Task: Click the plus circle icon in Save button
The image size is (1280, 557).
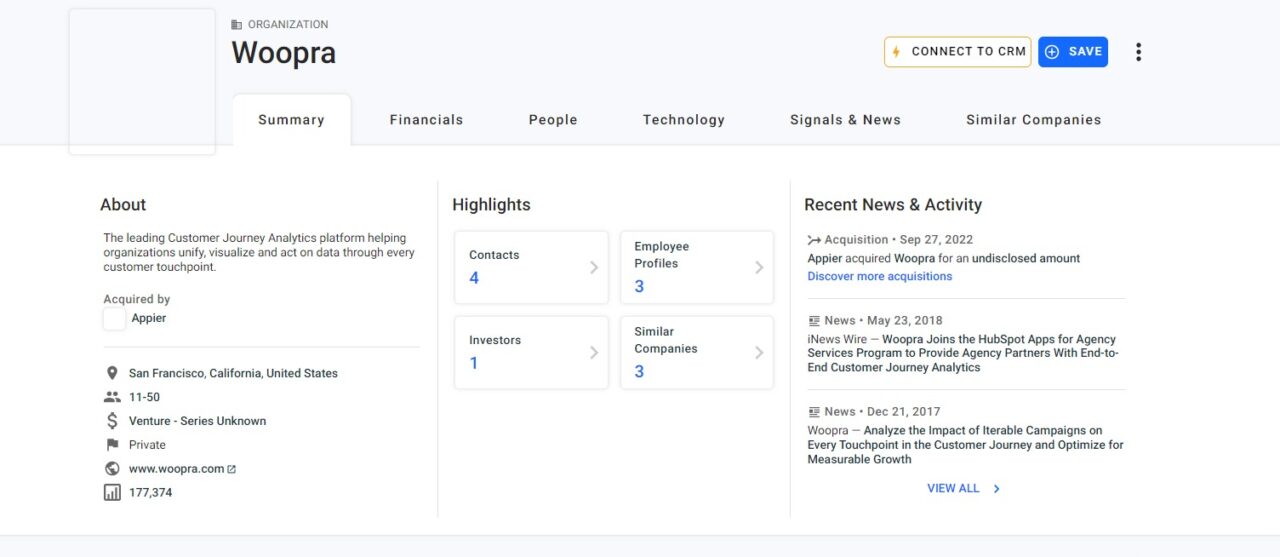Action: coord(1052,52)
